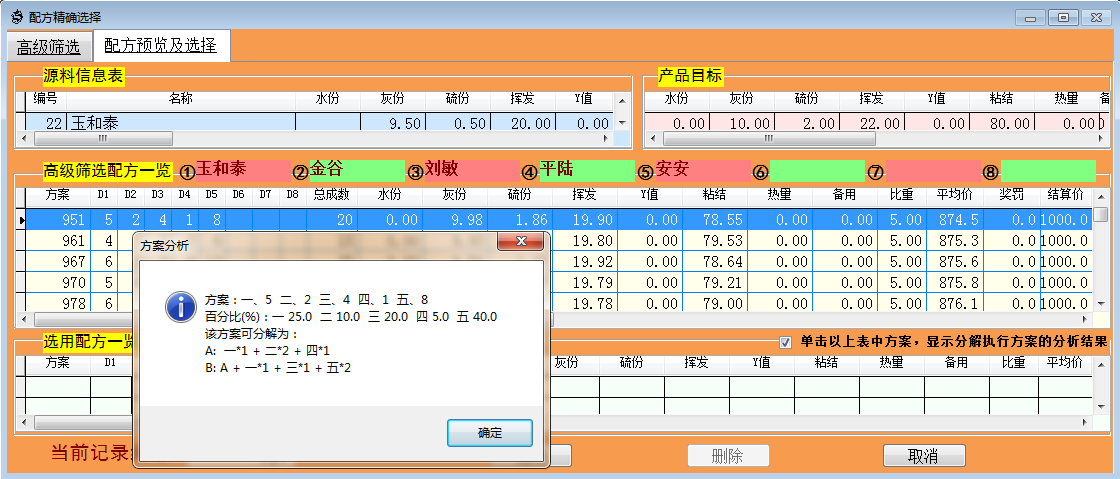Select green label ② 金谷
Image resolution: width=1120 pixels, height=479 pixels.
click(x=357, y=170)
